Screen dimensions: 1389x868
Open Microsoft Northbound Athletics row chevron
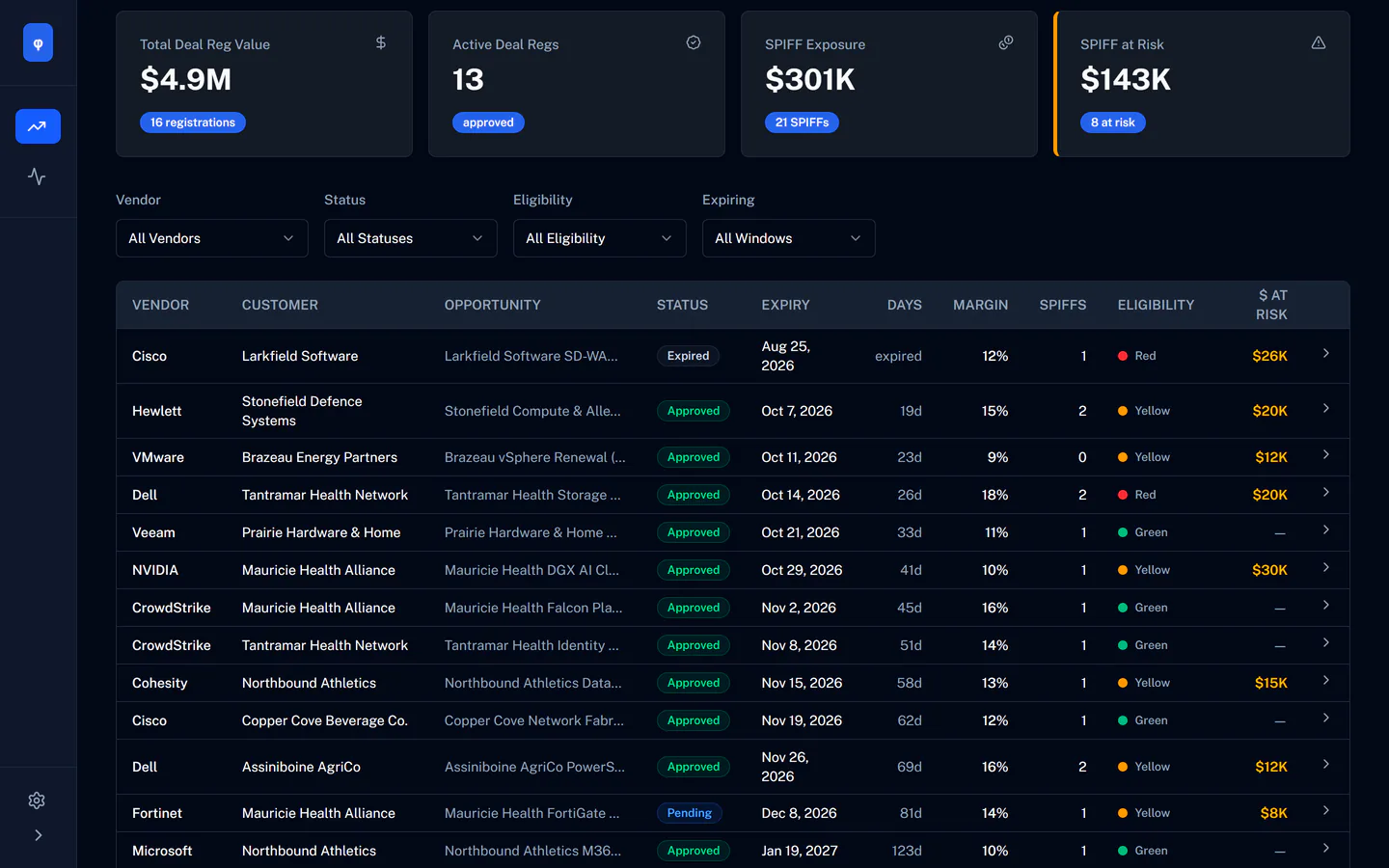1326,848
